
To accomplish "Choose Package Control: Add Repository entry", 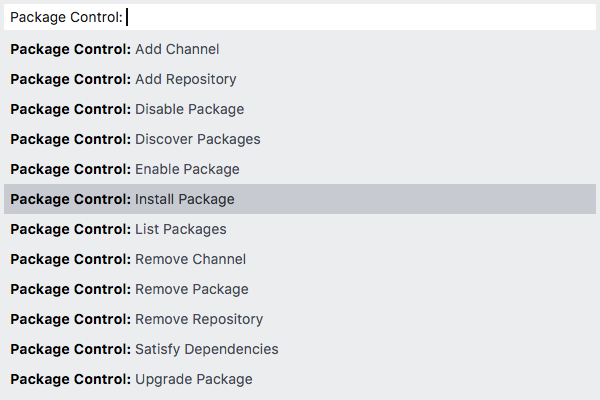I will click(x=300, y=79).
